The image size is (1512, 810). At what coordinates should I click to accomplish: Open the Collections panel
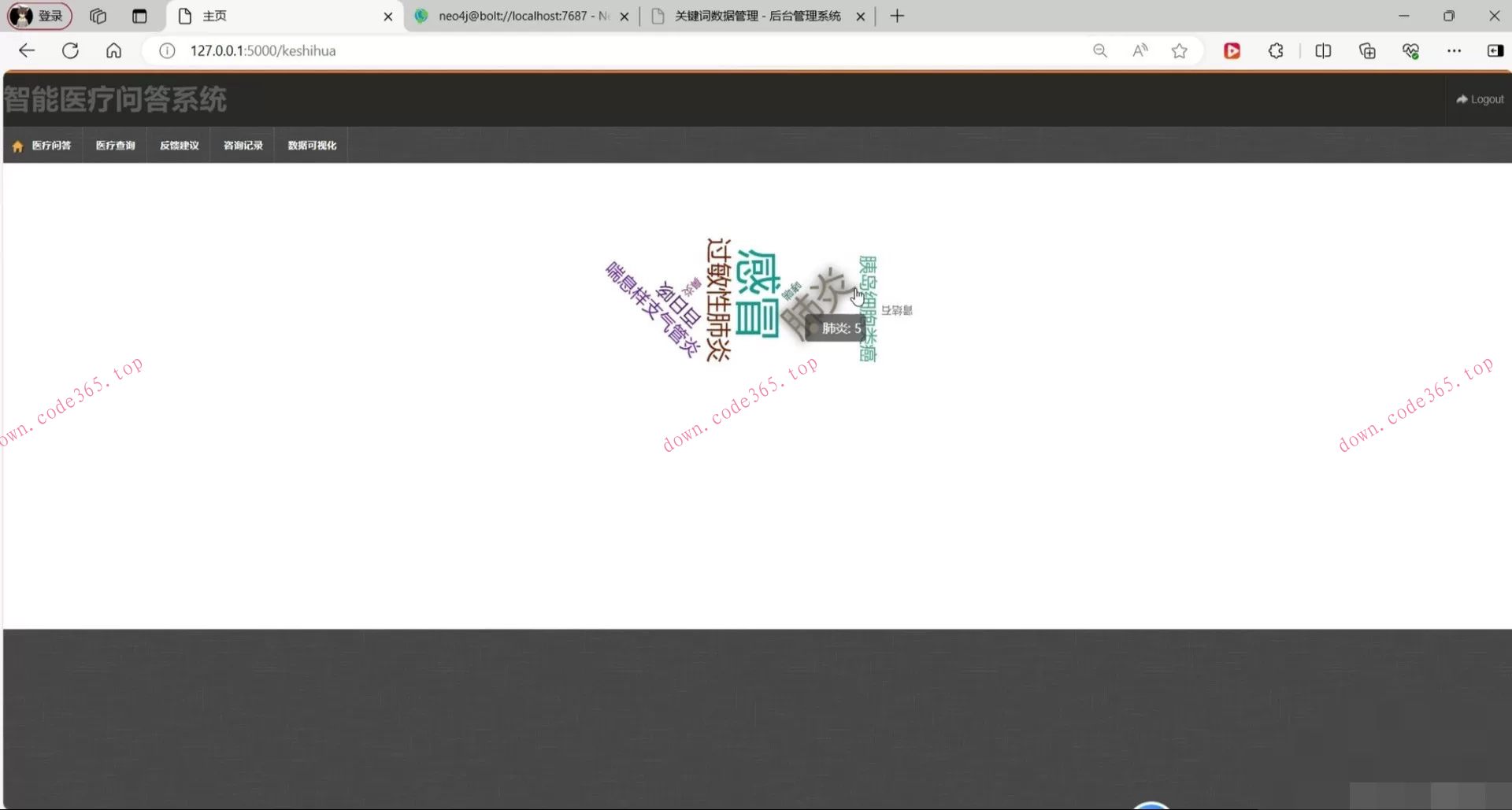click(1367, 50)
